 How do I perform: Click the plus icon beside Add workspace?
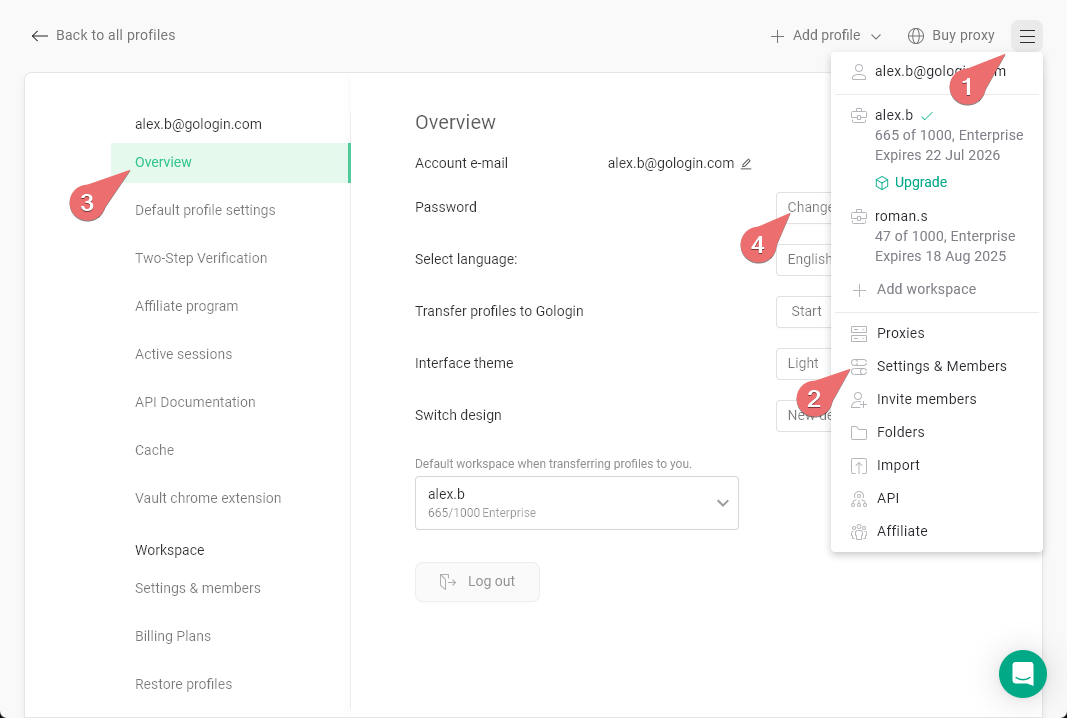pyautogui.click(x=859, y=291)
